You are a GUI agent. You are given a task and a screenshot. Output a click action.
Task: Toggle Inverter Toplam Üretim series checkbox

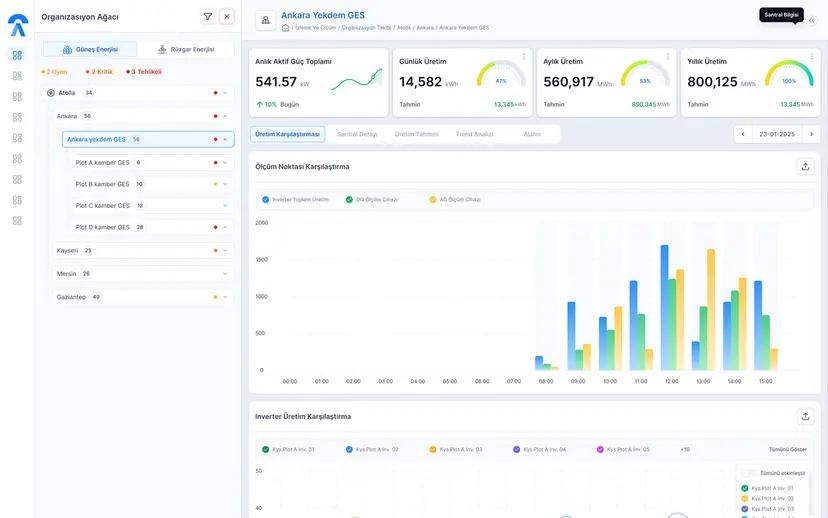coord(266,200)
